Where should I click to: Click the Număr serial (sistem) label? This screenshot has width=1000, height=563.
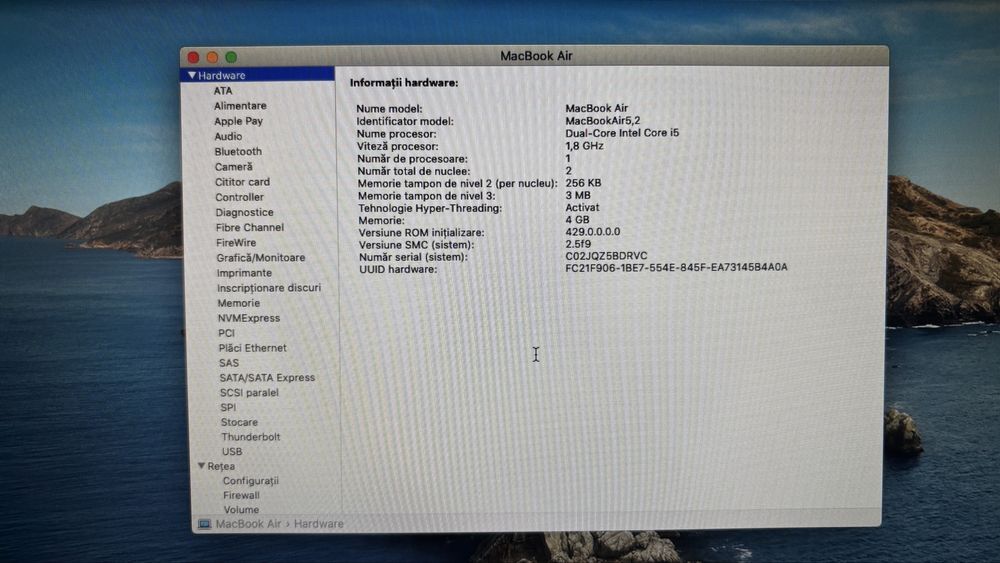point(413,258)
